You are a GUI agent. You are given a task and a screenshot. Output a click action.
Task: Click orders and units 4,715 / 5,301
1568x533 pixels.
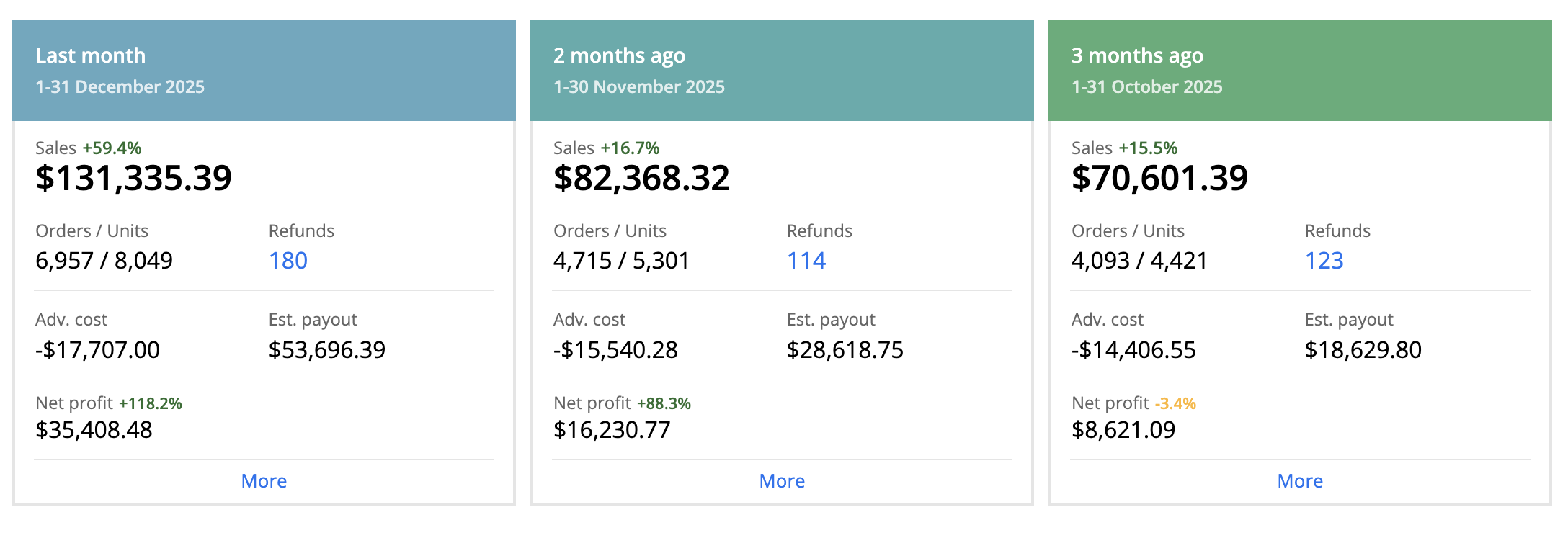pos(621,261)
